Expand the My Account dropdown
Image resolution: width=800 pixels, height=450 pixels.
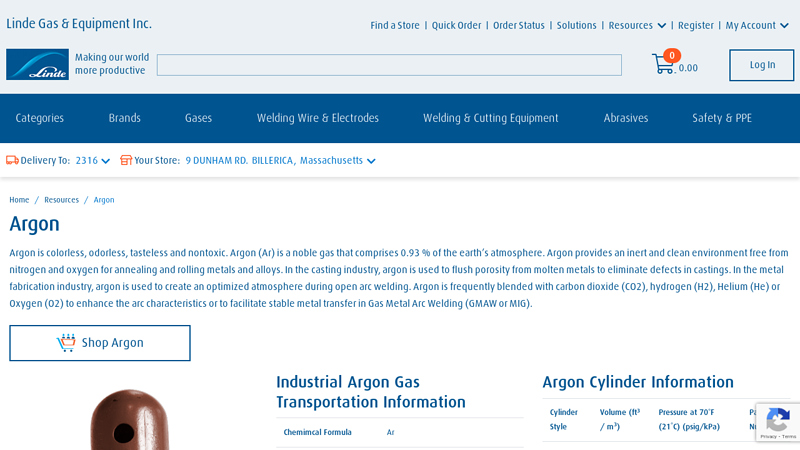tap(757, 25)
